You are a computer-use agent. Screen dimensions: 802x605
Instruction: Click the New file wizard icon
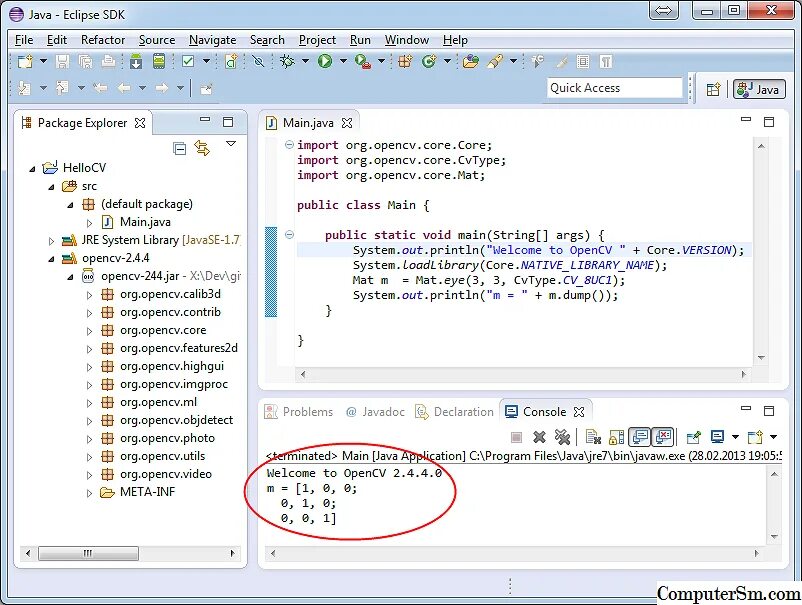tap(25, 61)
